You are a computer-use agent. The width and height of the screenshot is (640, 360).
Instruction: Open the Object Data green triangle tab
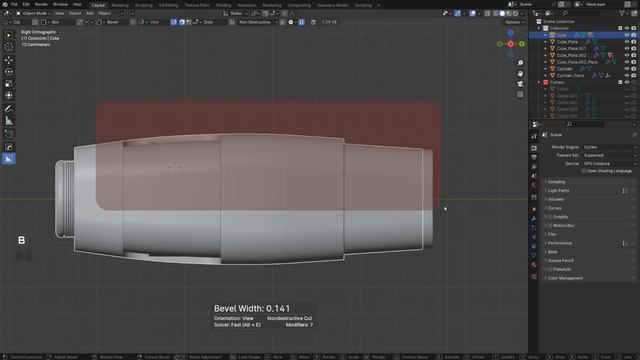[x=534, y=255]
